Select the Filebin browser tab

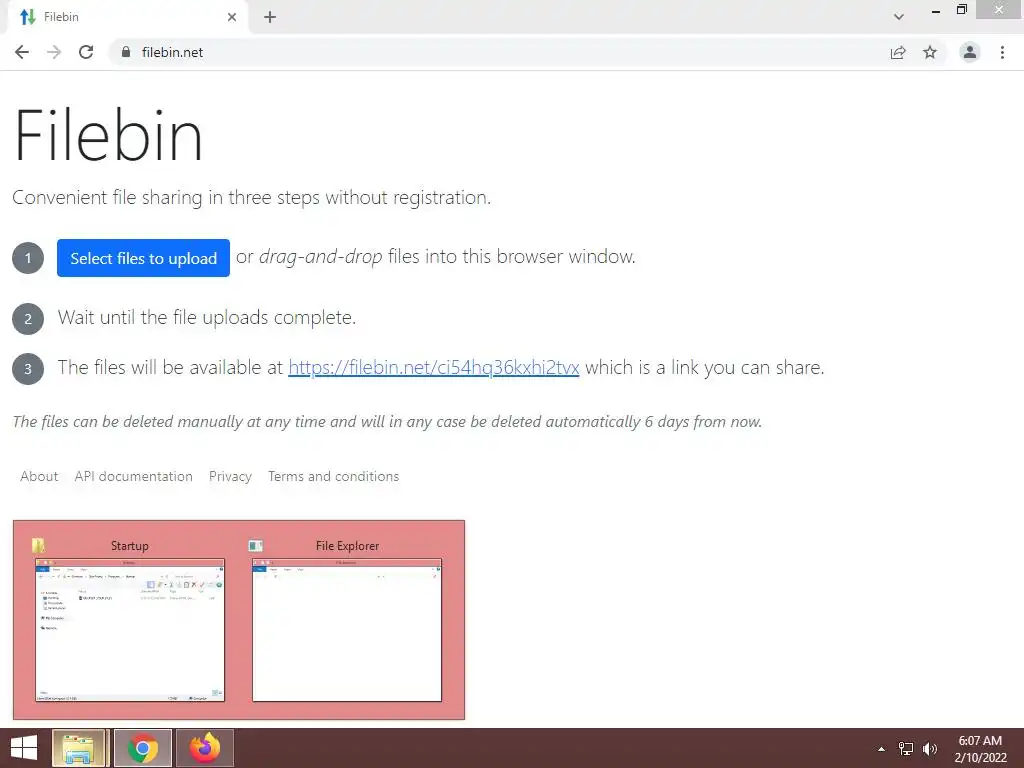127,17
